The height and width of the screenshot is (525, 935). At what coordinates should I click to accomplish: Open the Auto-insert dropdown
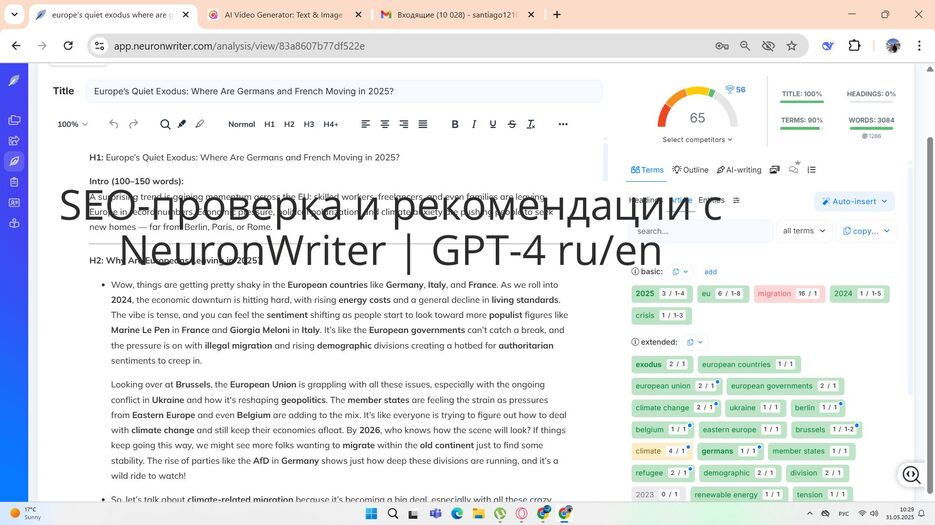pyautogui.click(x=854, y=201)
